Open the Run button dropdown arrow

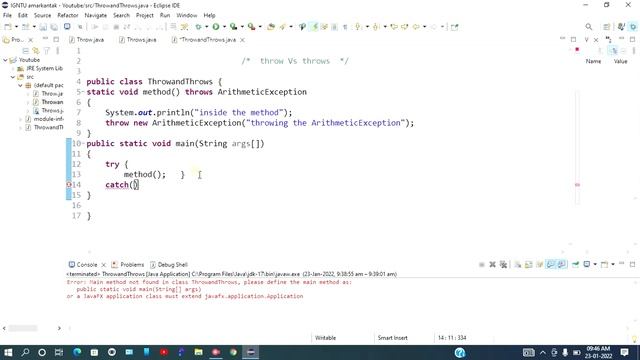pos(224,27)
